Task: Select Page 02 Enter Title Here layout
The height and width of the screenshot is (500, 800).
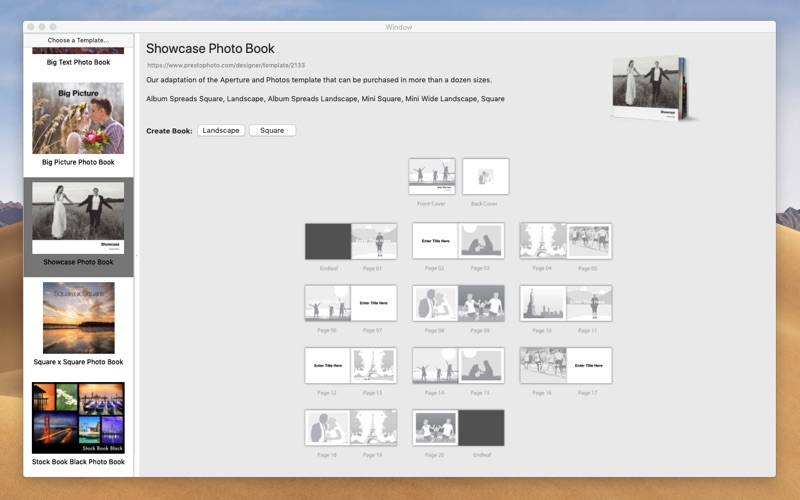Action: (x=435, y=241)
